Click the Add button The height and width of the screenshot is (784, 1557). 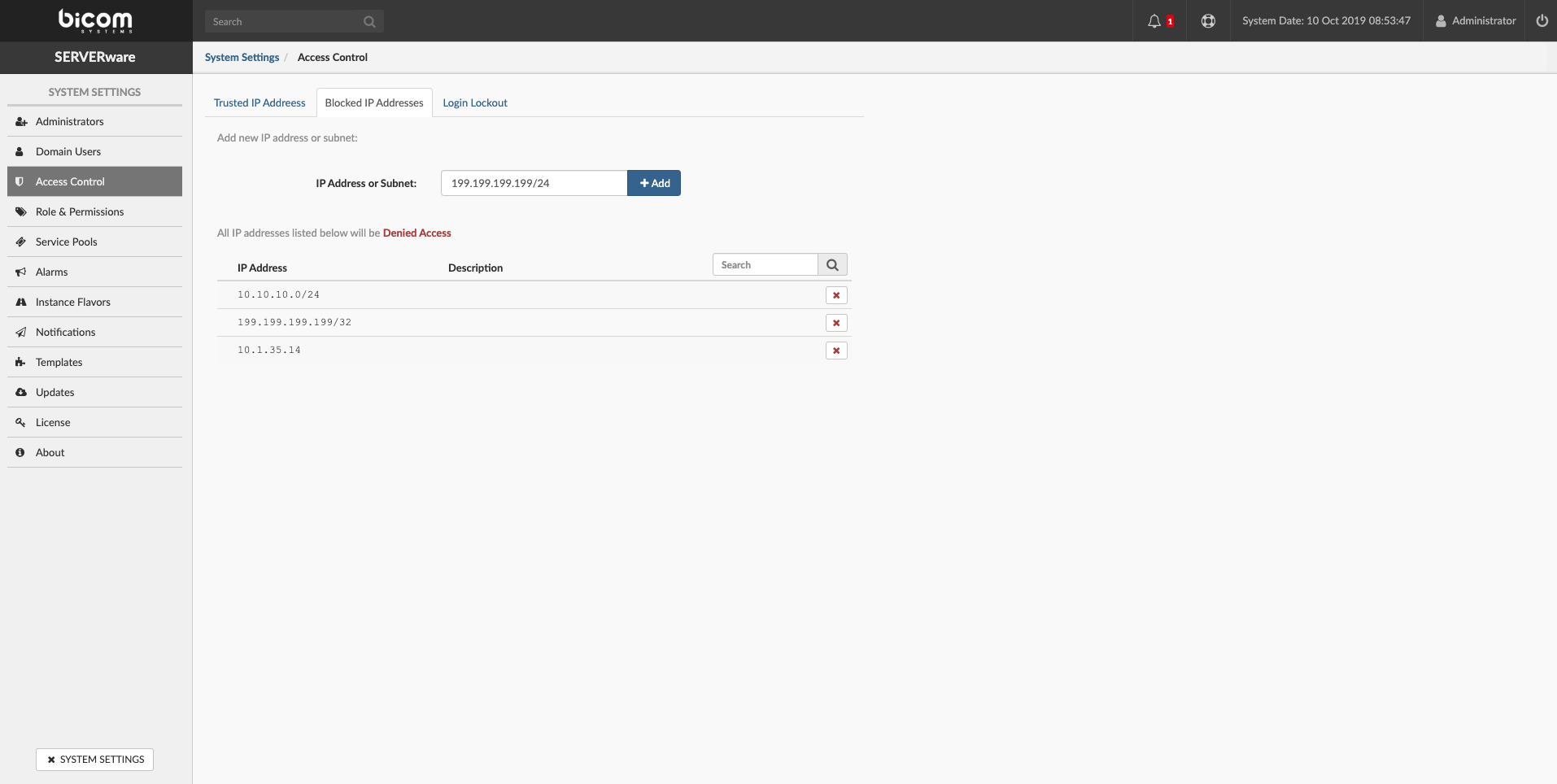tap(654, 183)
